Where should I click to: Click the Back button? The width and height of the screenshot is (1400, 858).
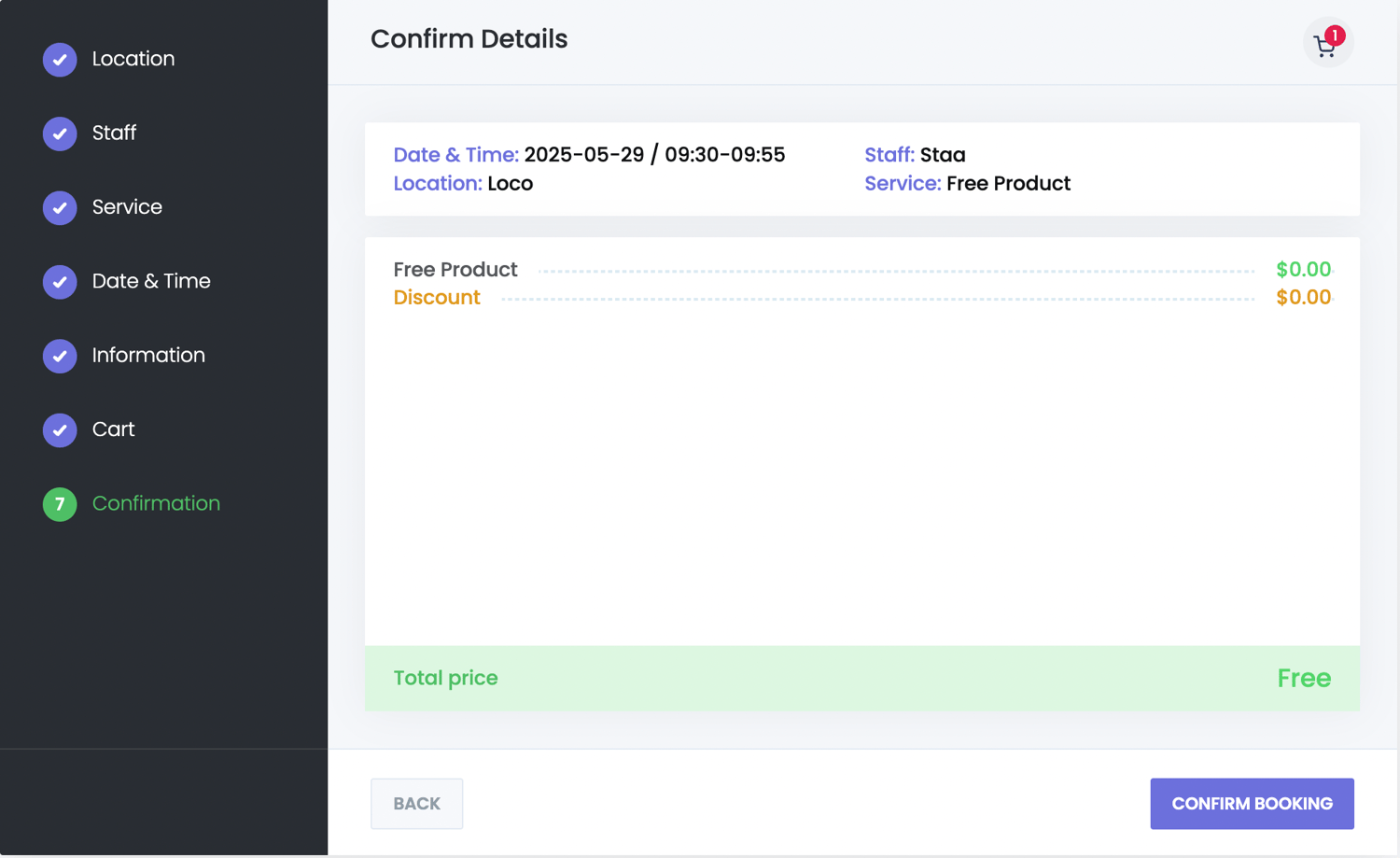(x=416, y=804)
